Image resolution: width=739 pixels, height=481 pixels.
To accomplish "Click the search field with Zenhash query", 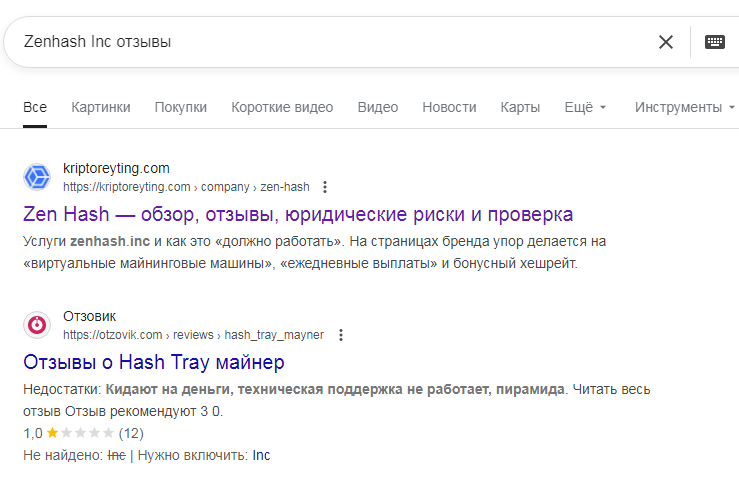I will click(x=330, y=42).
